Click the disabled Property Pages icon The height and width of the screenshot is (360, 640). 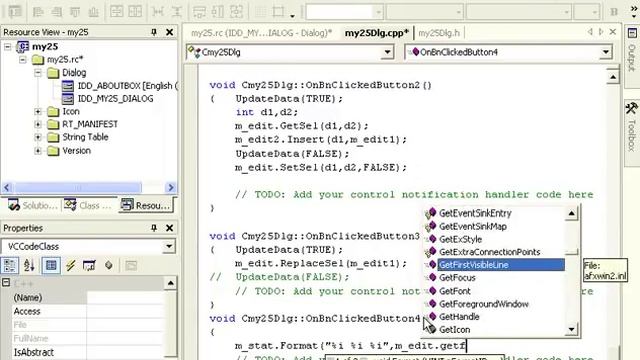tap(131, 266)
